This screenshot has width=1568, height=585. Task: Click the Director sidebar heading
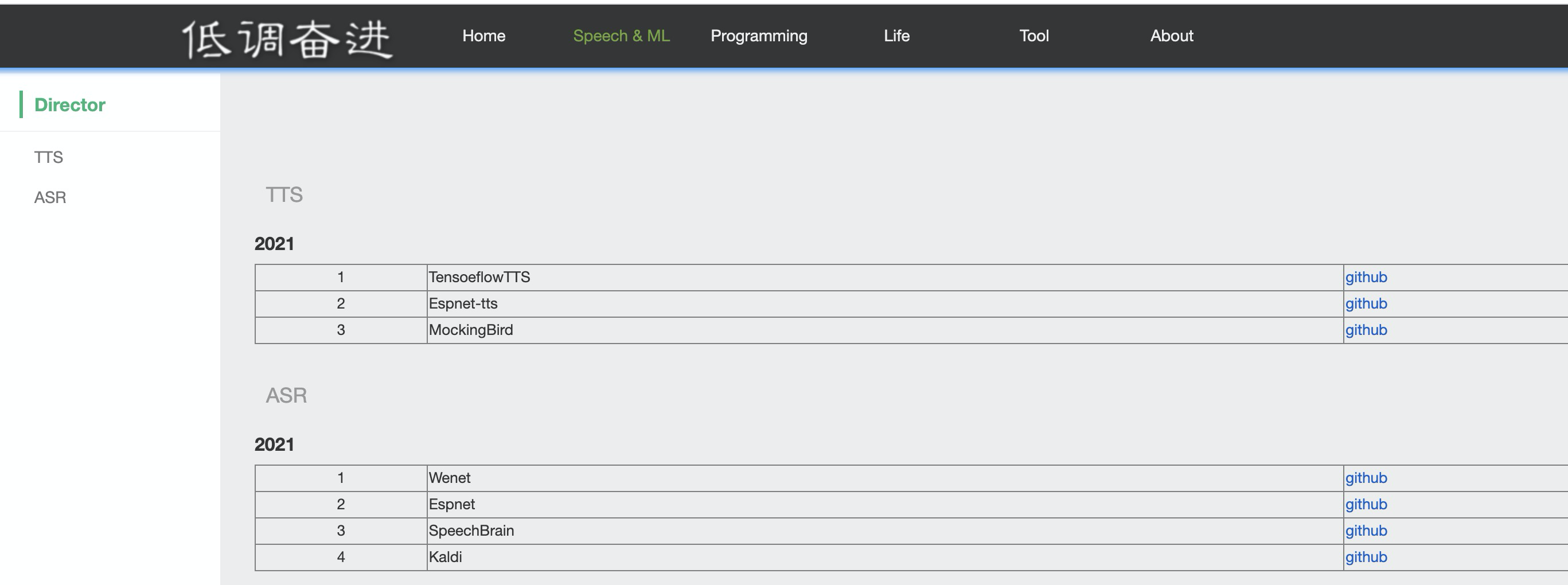70,105
